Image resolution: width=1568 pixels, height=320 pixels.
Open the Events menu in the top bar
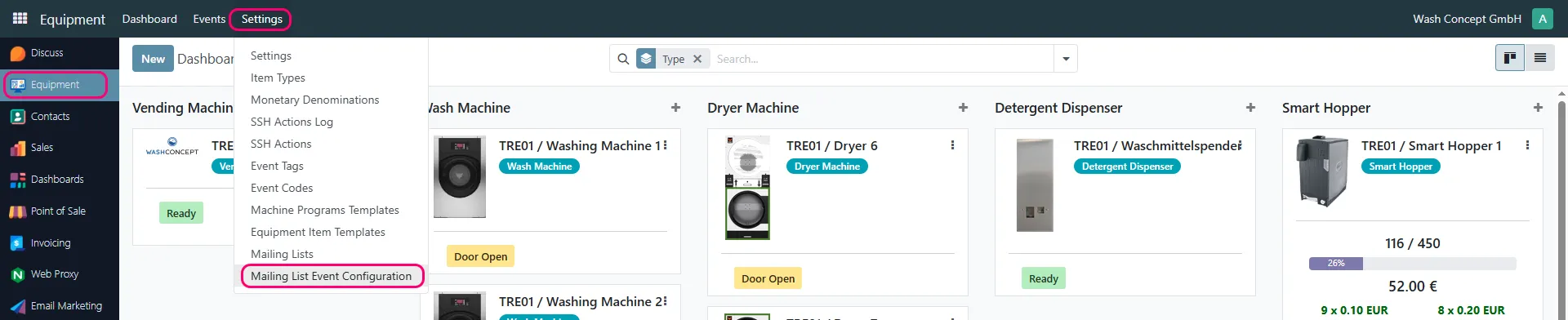pyautogui.click(x=209, y=19)
